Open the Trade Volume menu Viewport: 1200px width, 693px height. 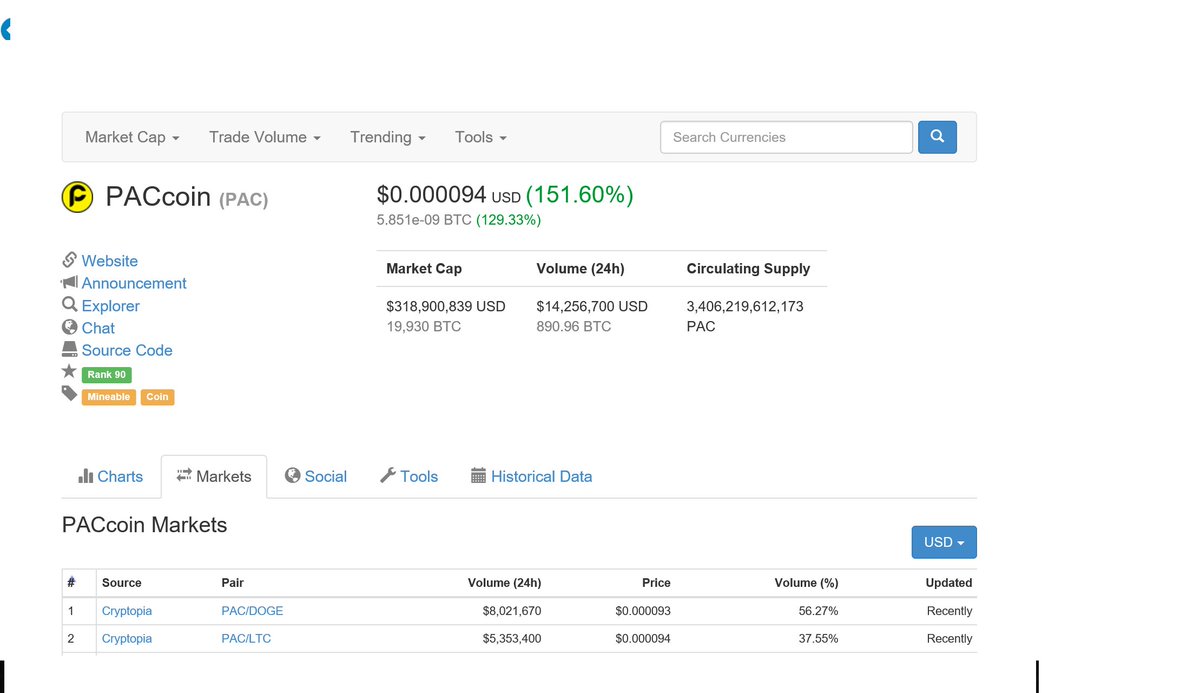263,137
